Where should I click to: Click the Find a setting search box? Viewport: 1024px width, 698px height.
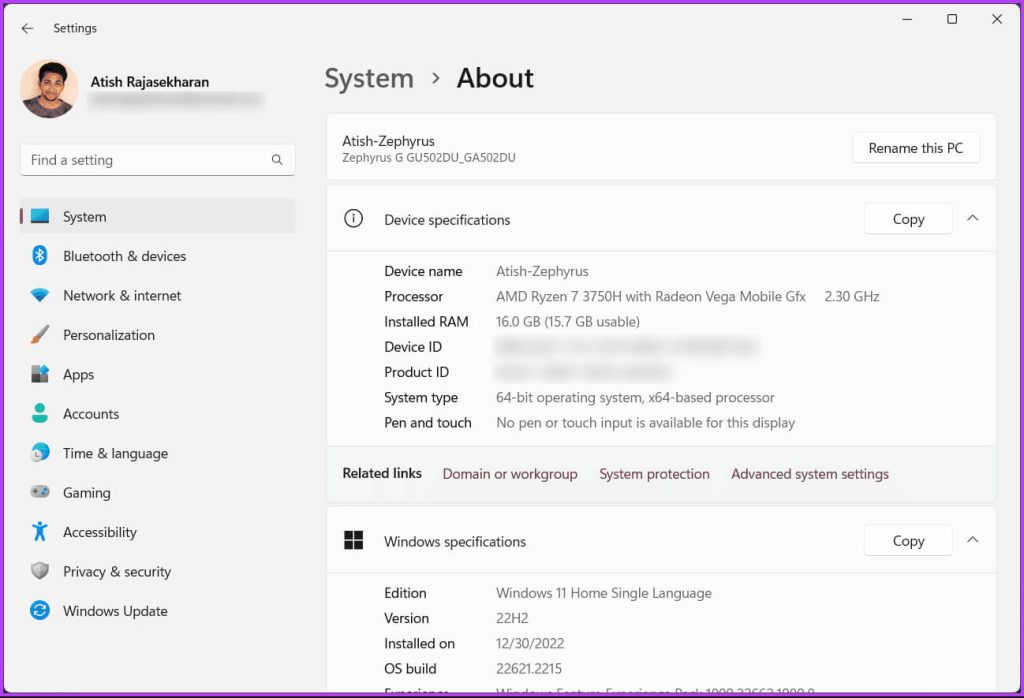click(150, 160)
